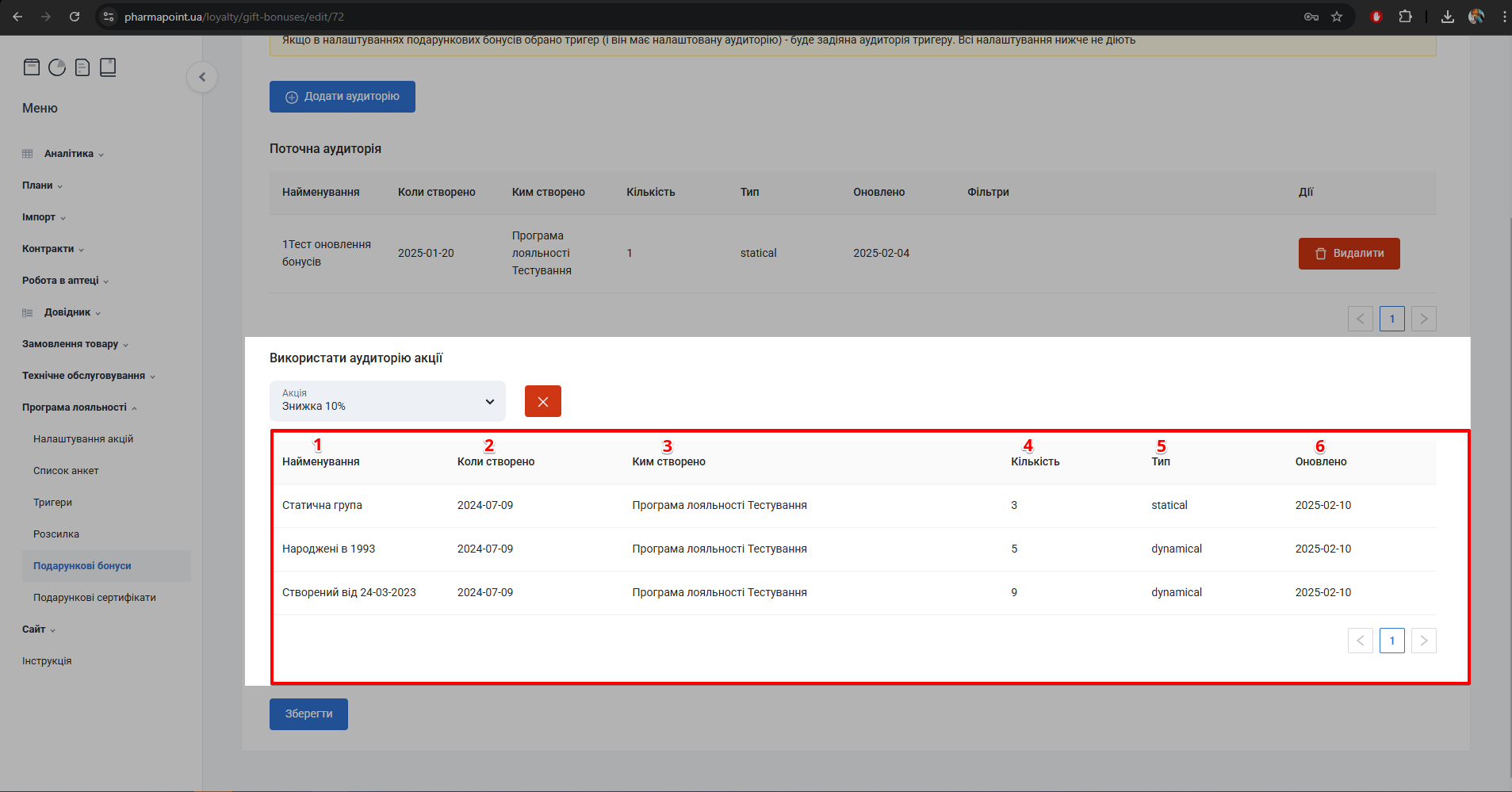The image size is (1512, 792).
Task: Open Інструкція in sidebar
Action: coord(47,661)
